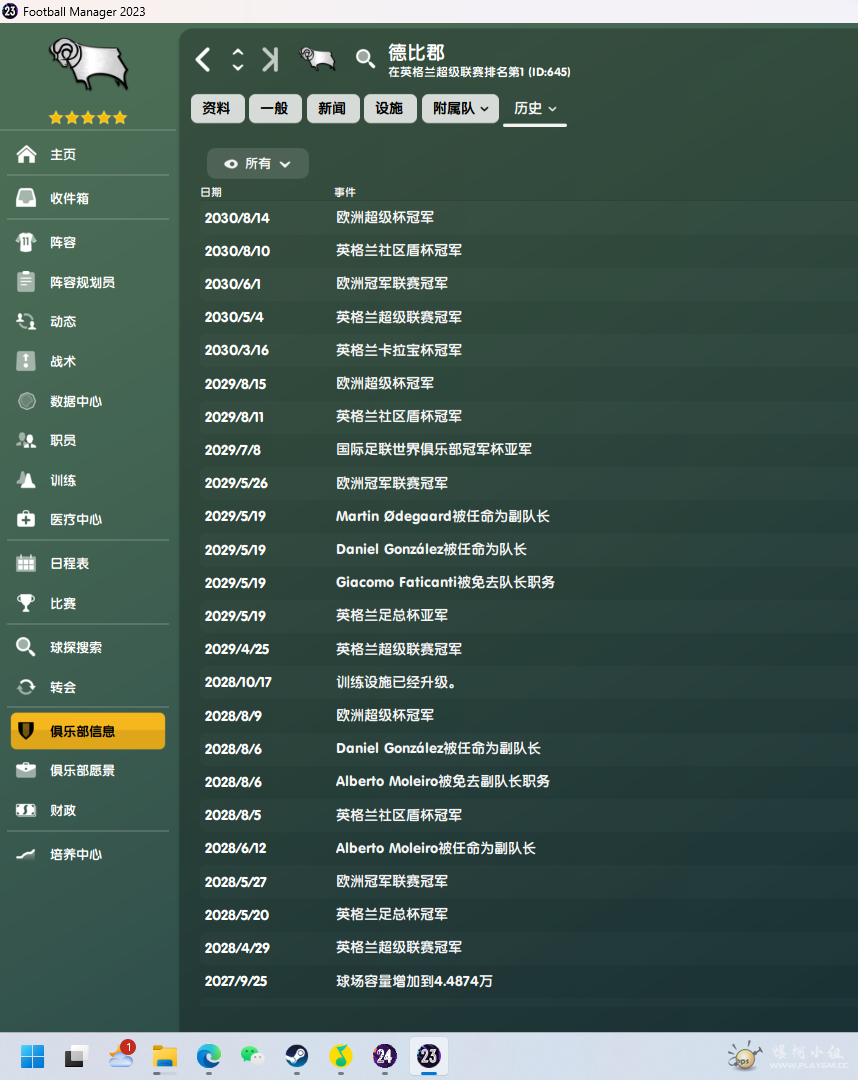Click the skip-forward navigation arrow icon
Viewport: 858px width, 1080px height.
270,60
